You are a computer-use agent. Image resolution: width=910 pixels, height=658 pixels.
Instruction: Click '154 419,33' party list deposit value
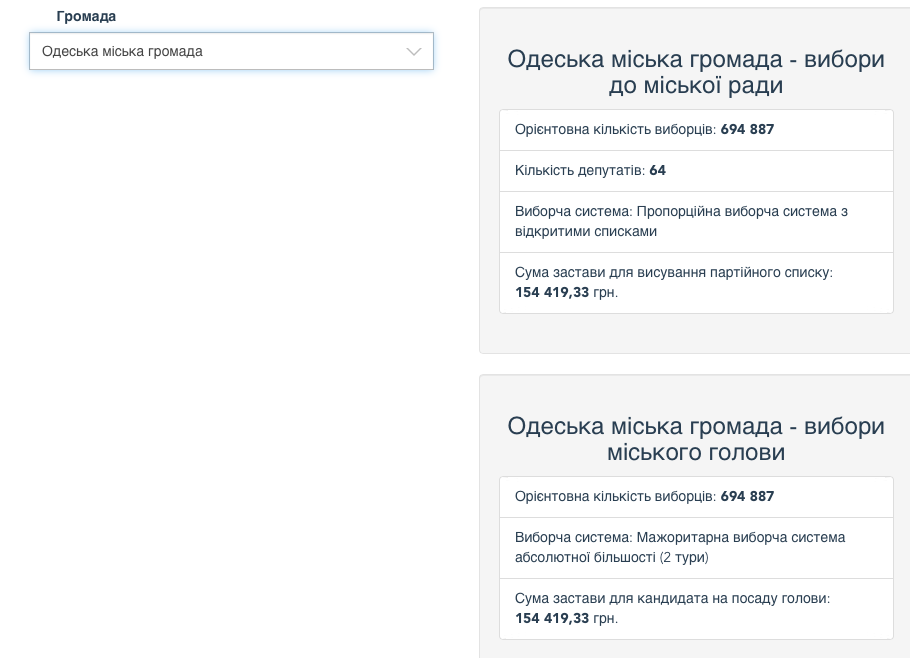pyautogui.click(x=552, y=293)
